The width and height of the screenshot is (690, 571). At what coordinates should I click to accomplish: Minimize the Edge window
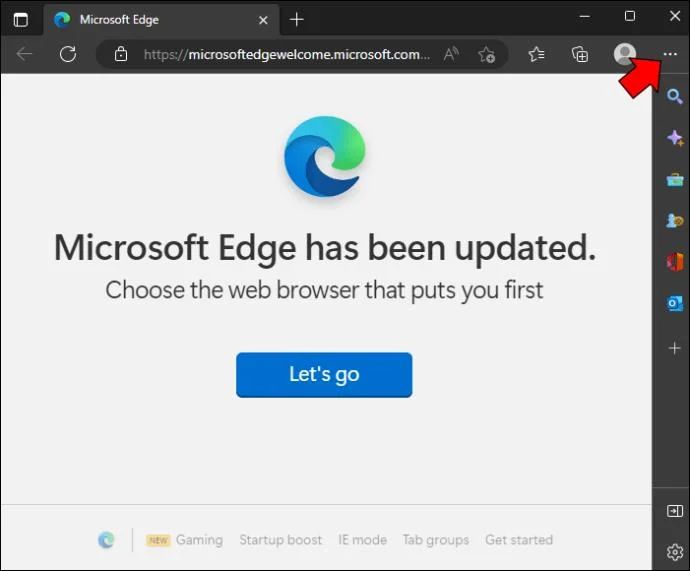click(x=584, y=17)
